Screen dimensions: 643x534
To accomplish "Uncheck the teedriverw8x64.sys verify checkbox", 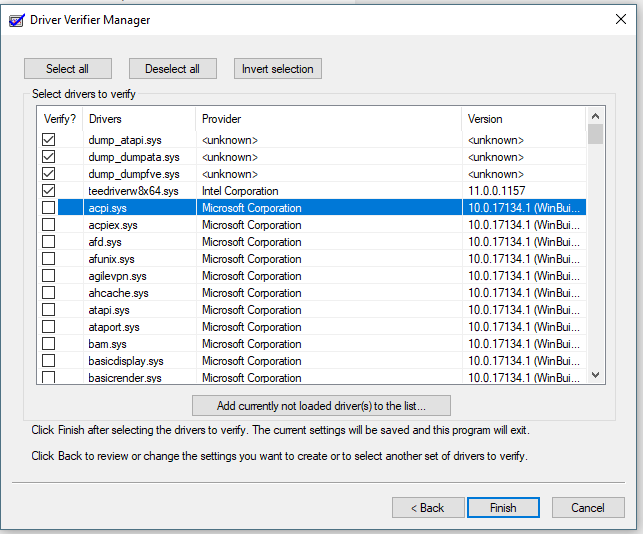I will pos(48,191).
